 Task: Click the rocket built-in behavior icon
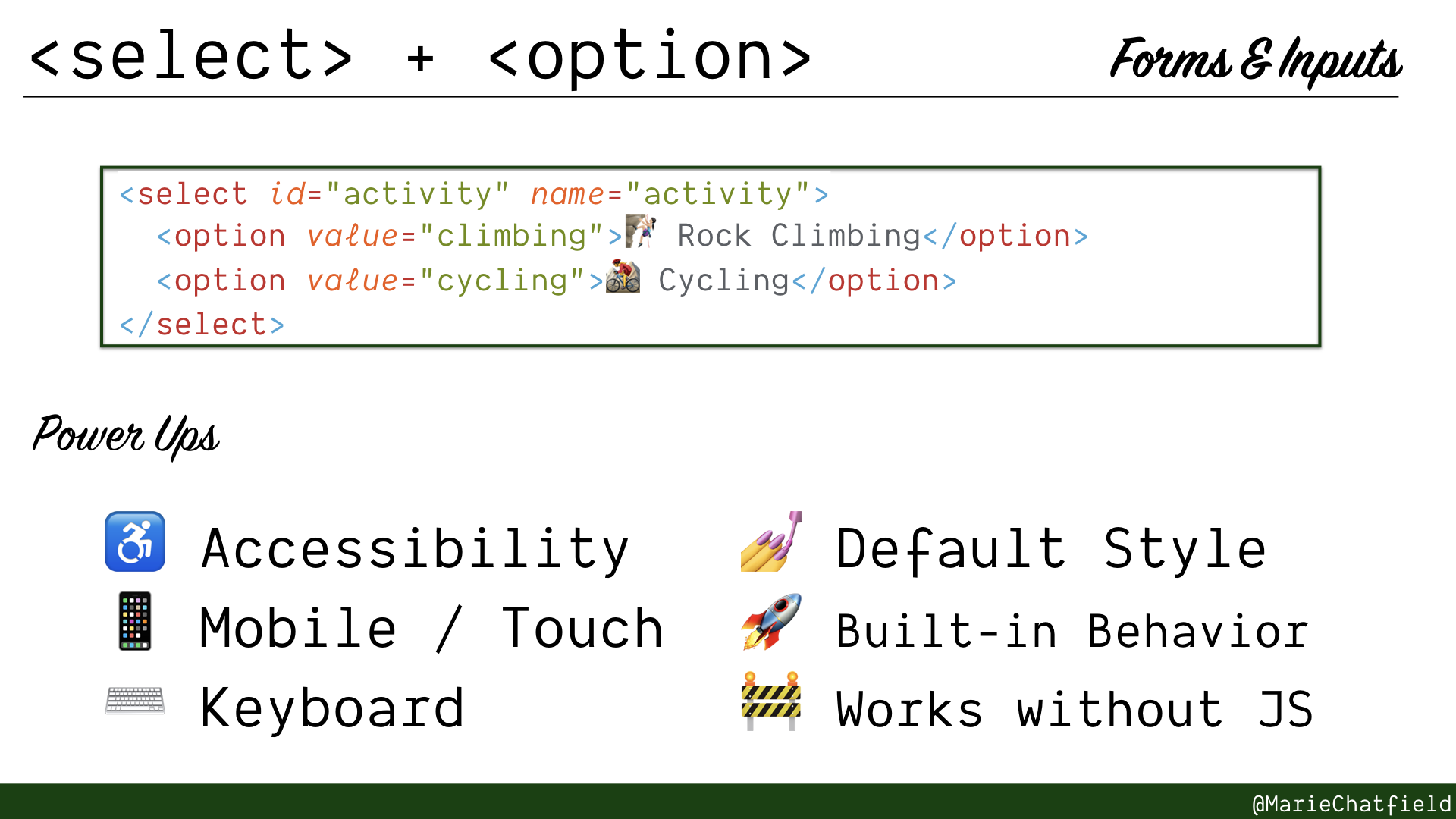pyautogui.click(x=770, y=623)
